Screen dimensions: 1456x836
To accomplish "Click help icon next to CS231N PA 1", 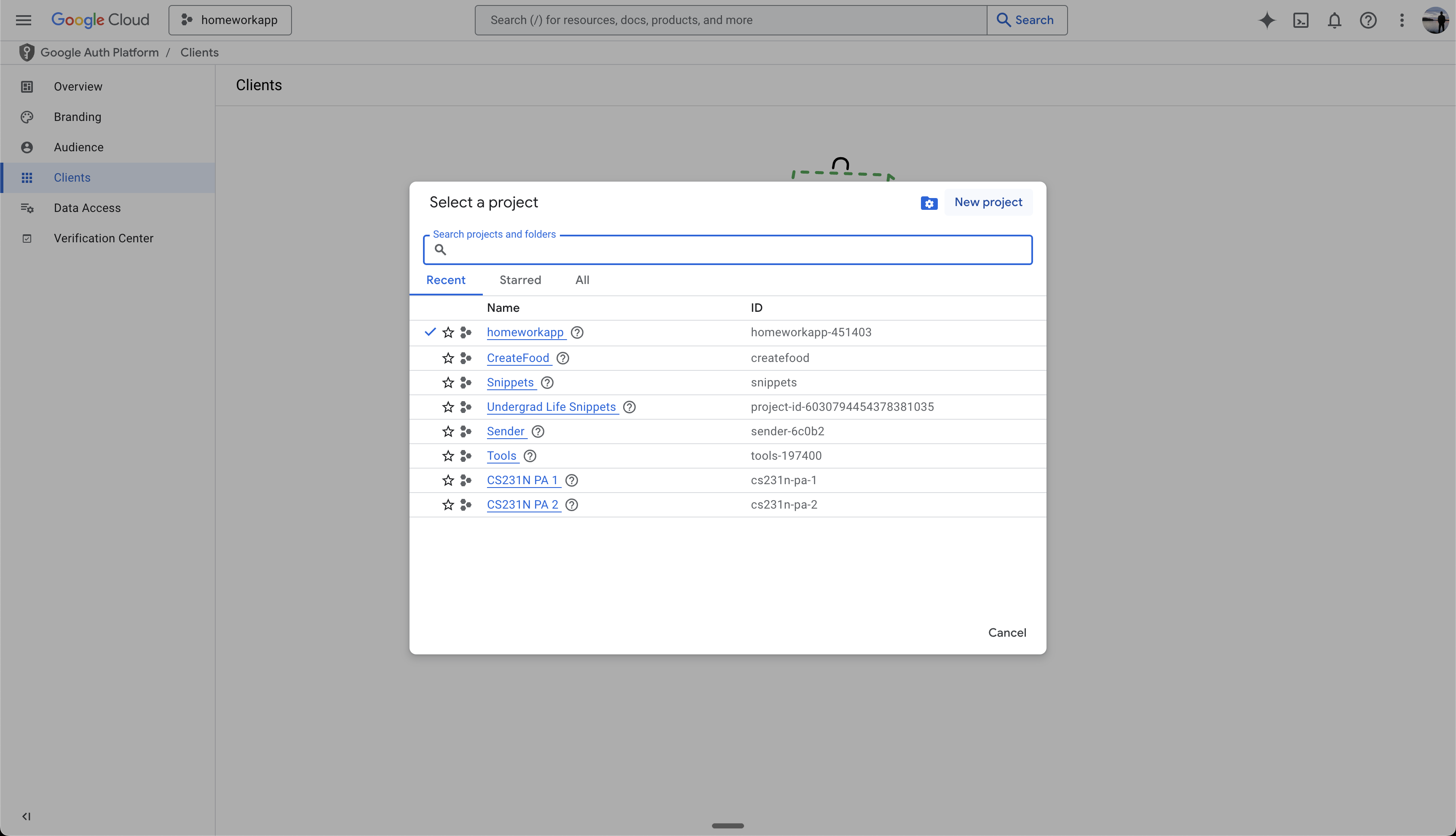I will coord(572,481).
